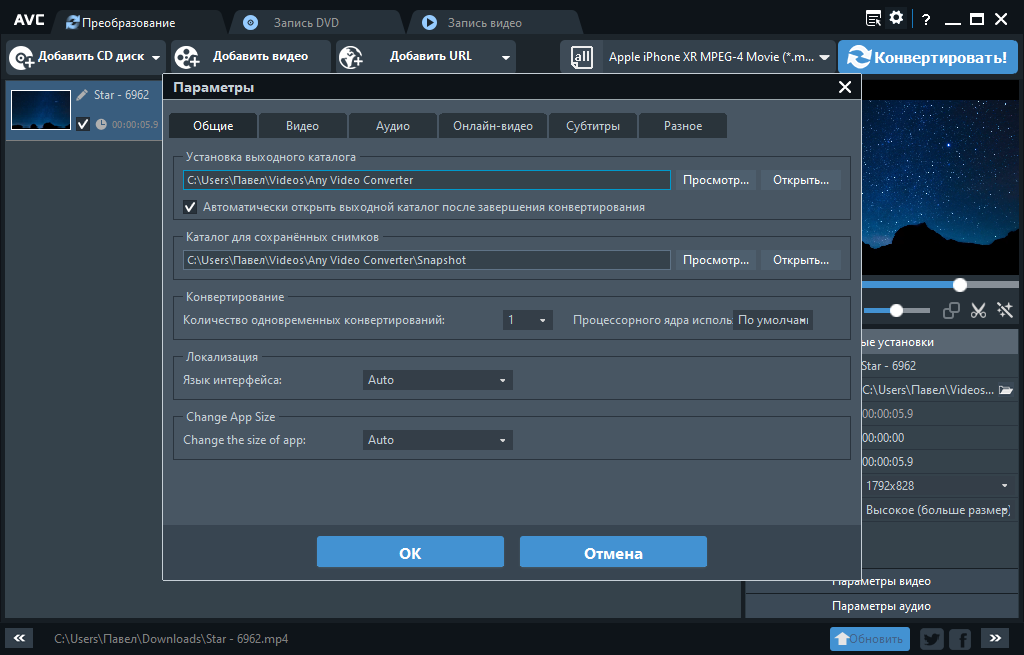Open the Запись видео tab

point(493,23)
